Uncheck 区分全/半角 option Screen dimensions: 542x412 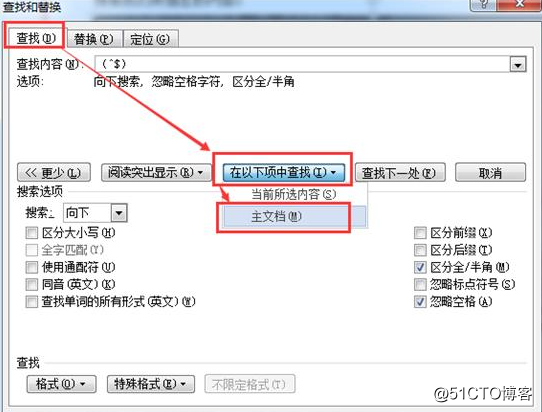click(x=420, y=267)
